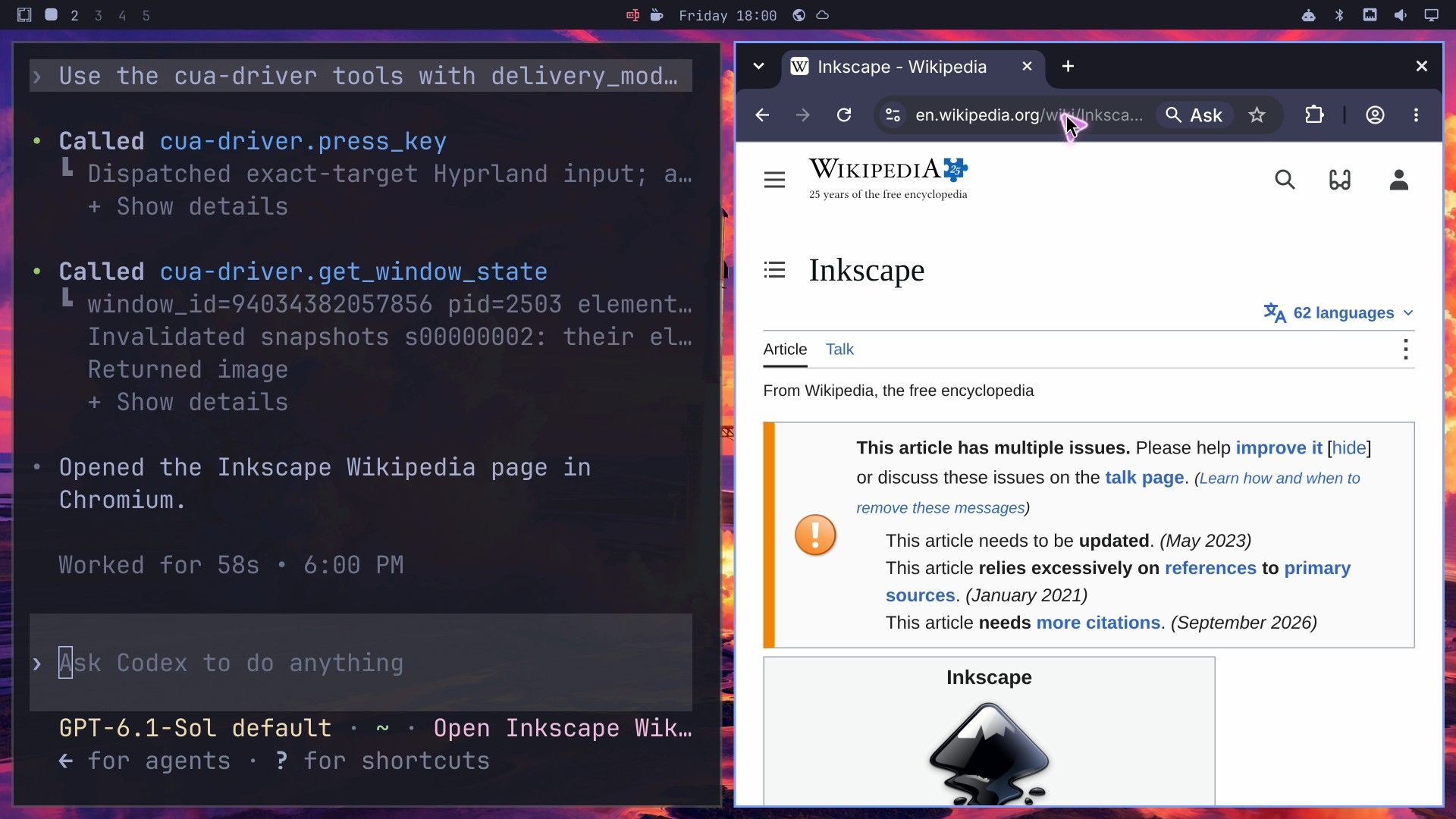The width and height of the screenshot is (1456, 819).
Task: Click the monitor display icon in tray
Action: pyautogui.click(x=1431, y=15)
